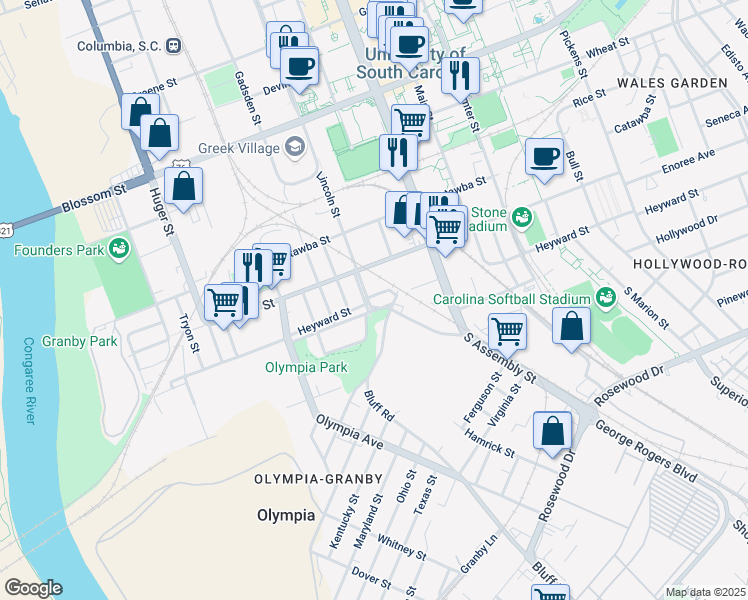Click the Tryon St label
This screenshot has width=748, height=600.
click(189, 333)
